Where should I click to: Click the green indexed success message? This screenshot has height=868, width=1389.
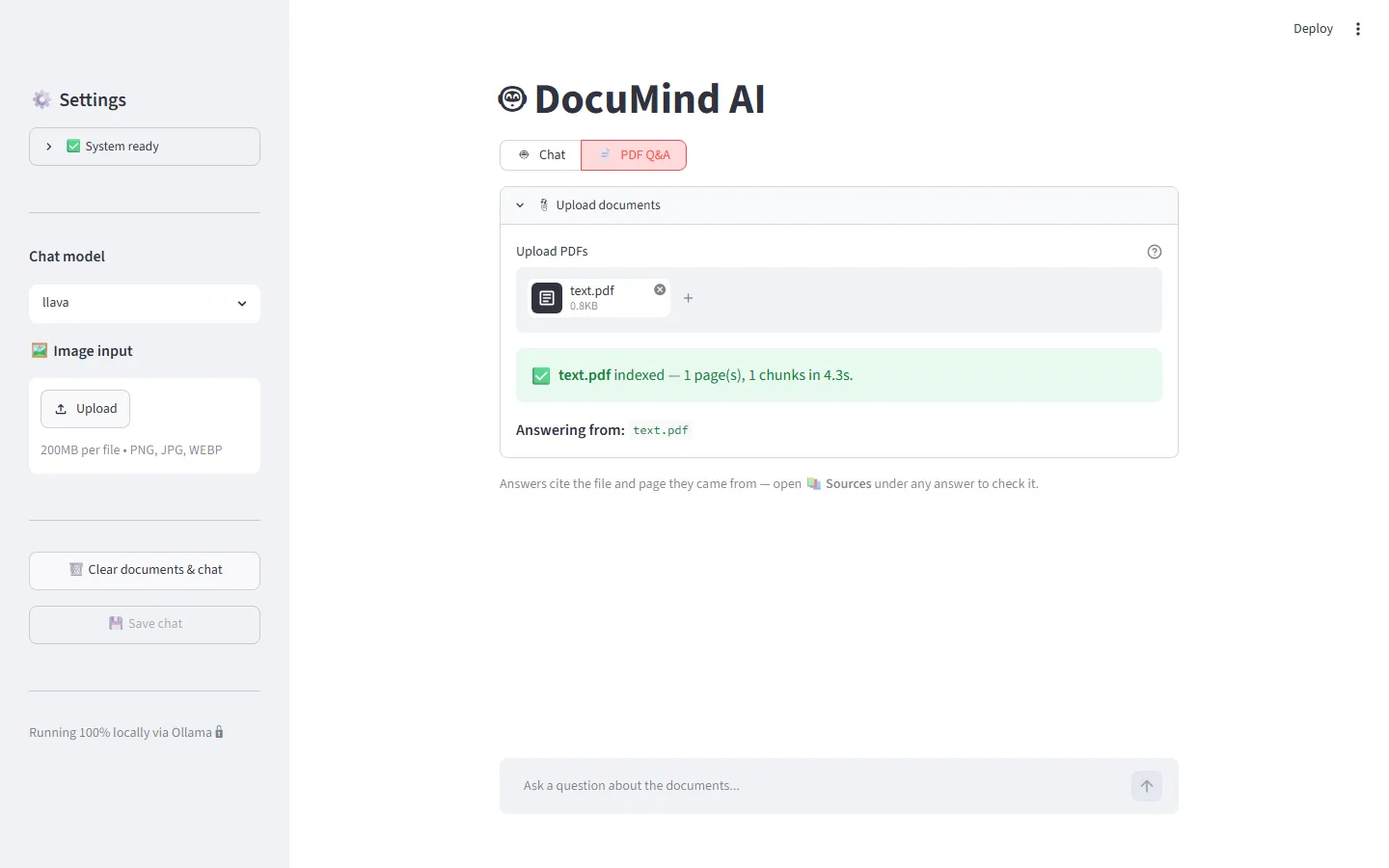click(839, 375)
